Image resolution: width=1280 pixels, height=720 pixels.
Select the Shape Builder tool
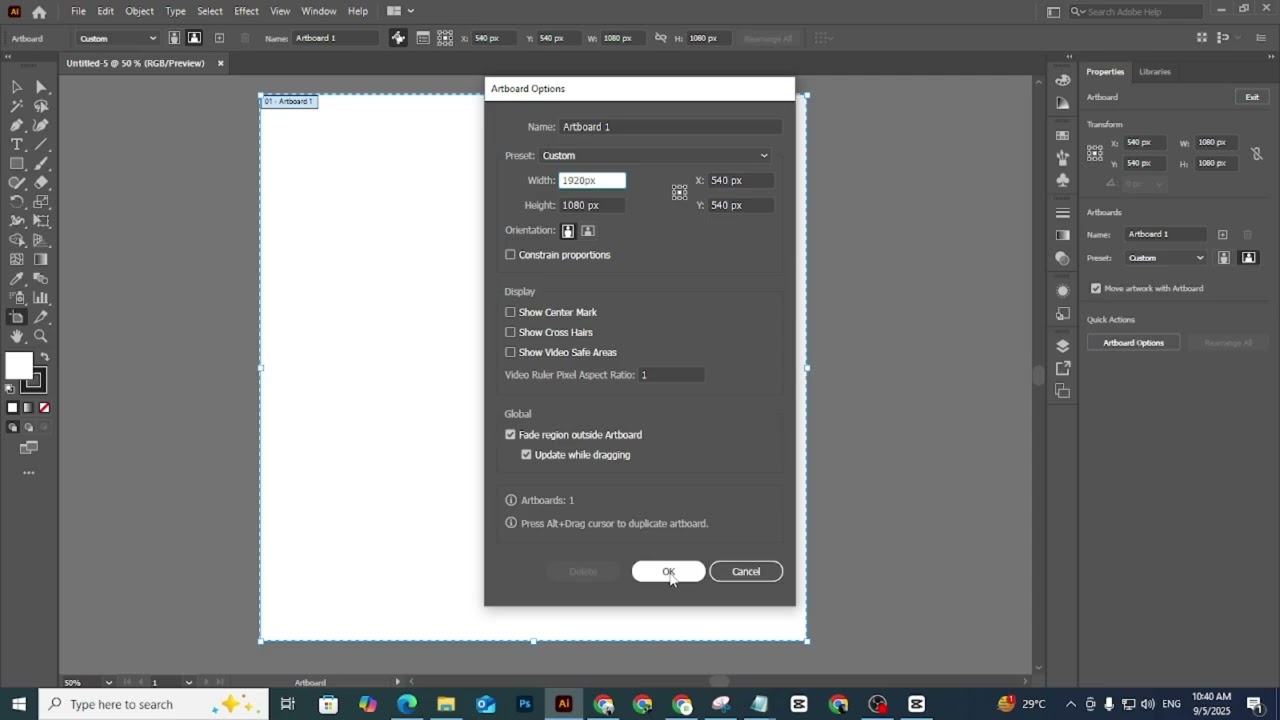pyautogui.click(x=17, y=240)
